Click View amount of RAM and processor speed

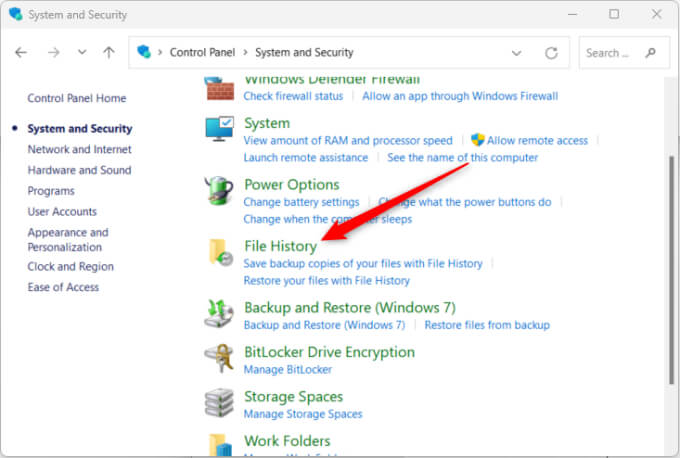[x=348, y=141]
